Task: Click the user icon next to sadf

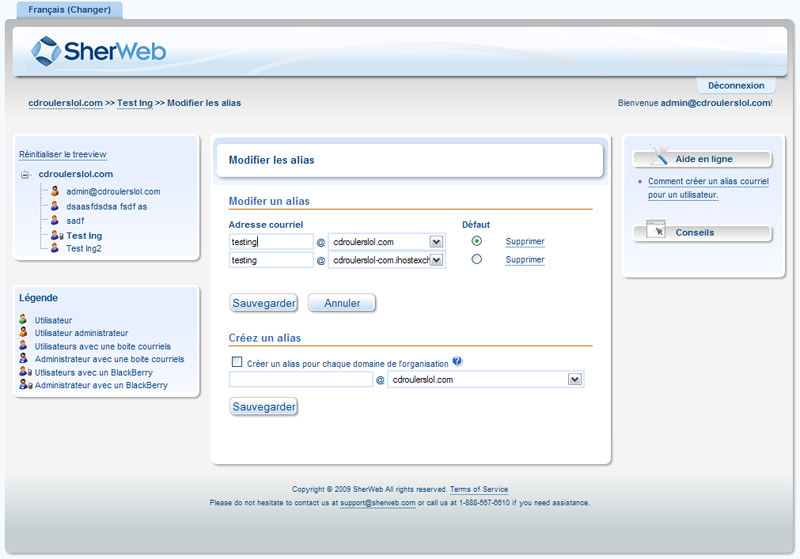Action: [56, 220]
